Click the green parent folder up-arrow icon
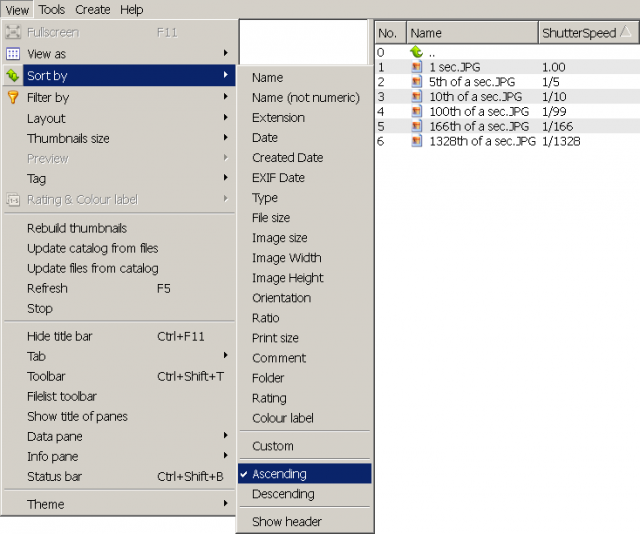Viewport: 640px width, 534px height. (x=416, y=52)
